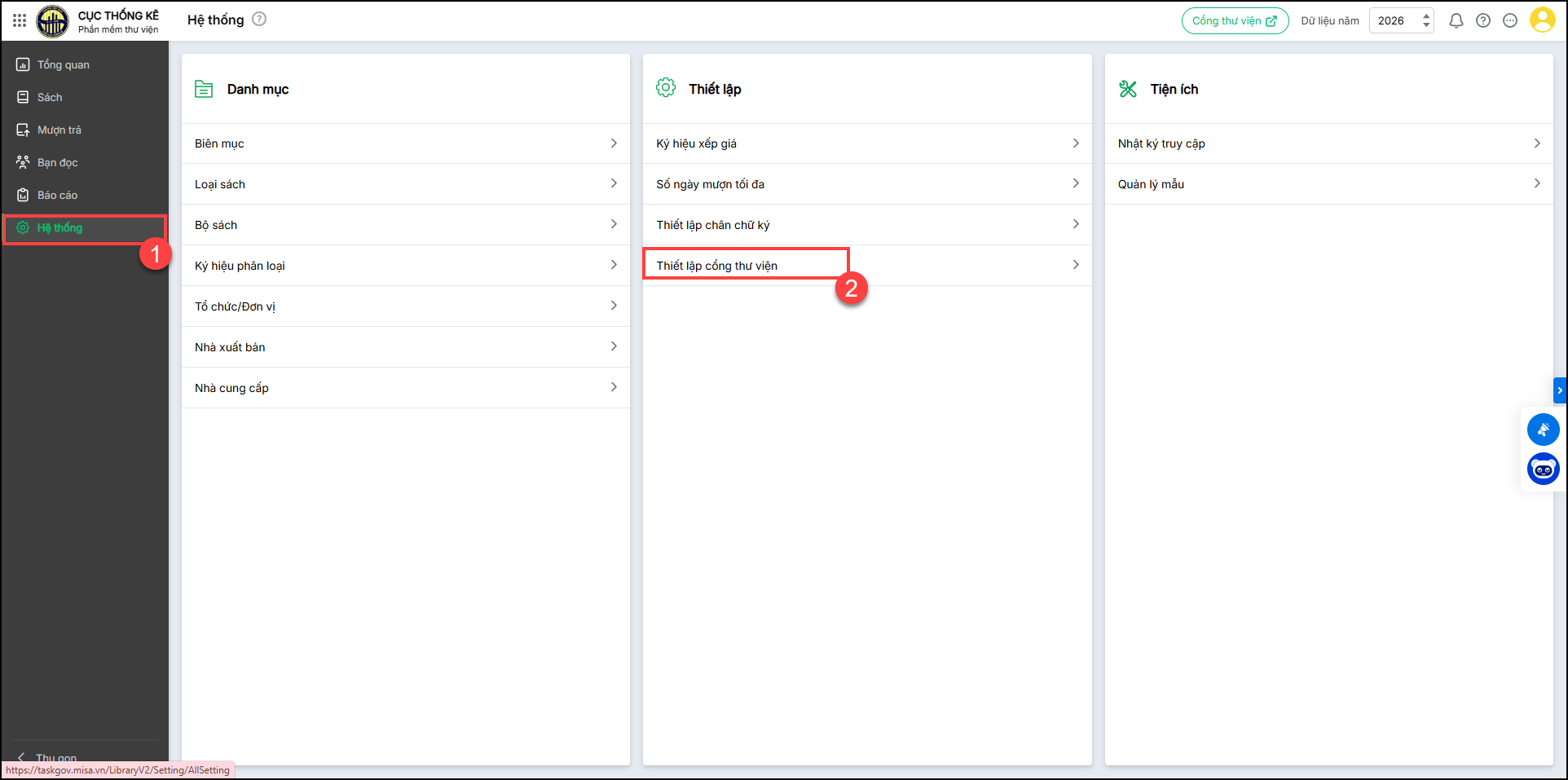Open the app launcher grid icon
The image size is (1568, 780).
coord(20,20)
